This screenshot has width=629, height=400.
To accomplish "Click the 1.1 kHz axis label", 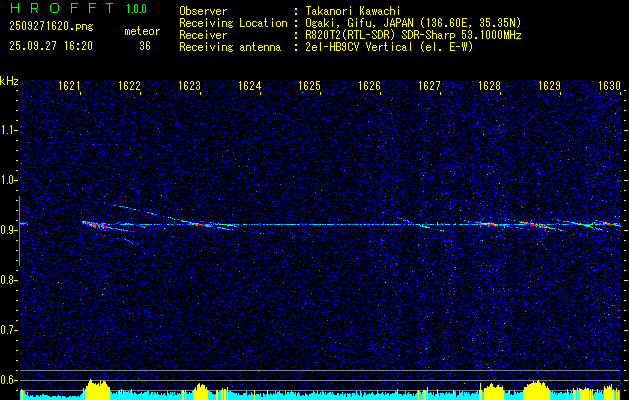I will 8,130.
